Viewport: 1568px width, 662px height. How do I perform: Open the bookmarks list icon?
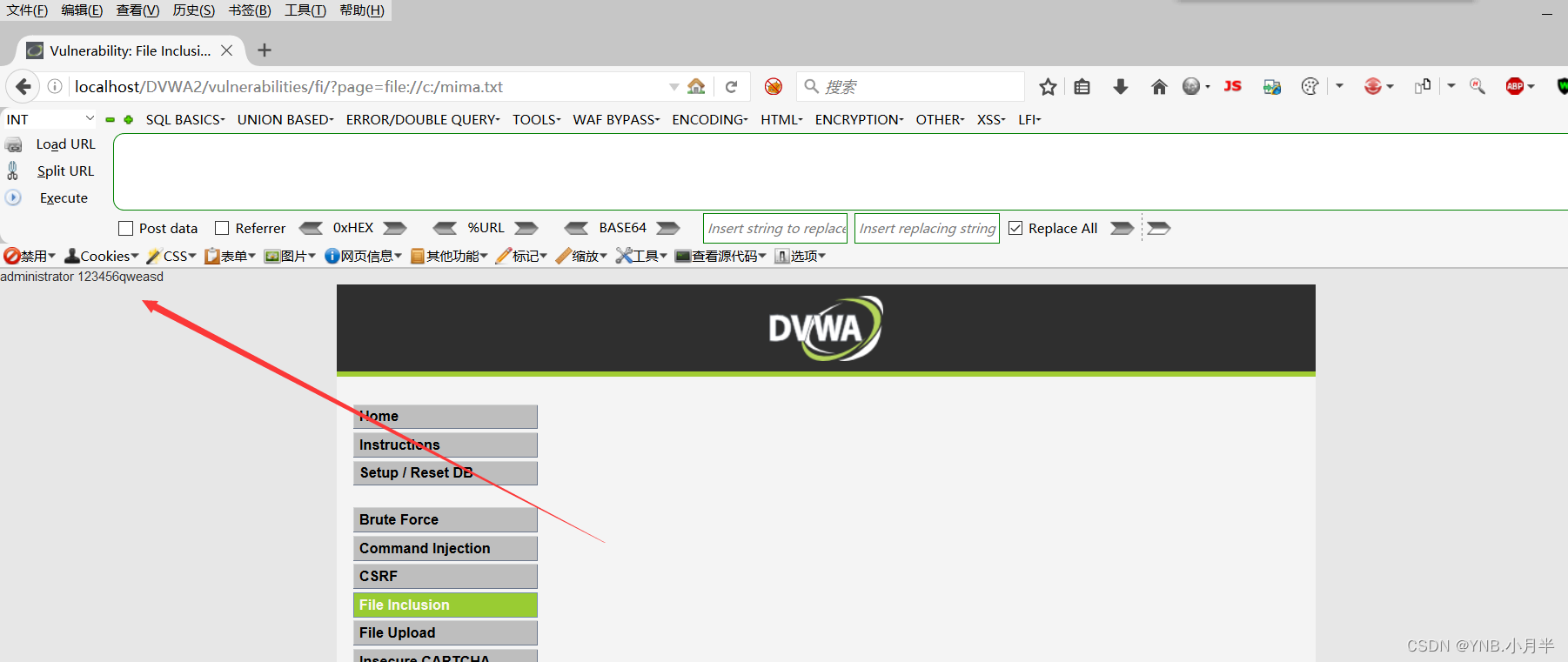[x=1082, y=86]
